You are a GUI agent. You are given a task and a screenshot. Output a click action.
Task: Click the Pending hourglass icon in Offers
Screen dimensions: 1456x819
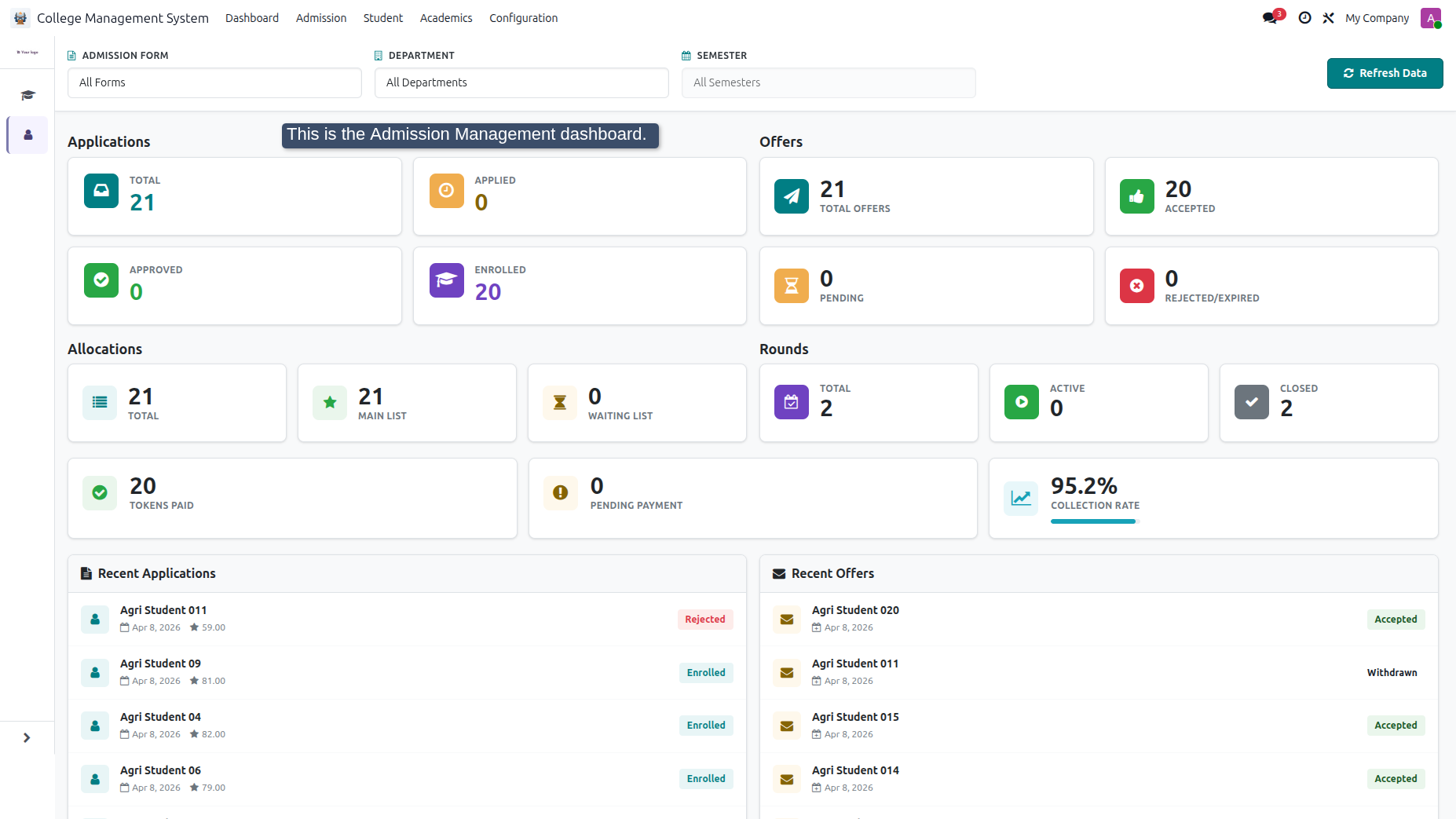tap(792, 286)
